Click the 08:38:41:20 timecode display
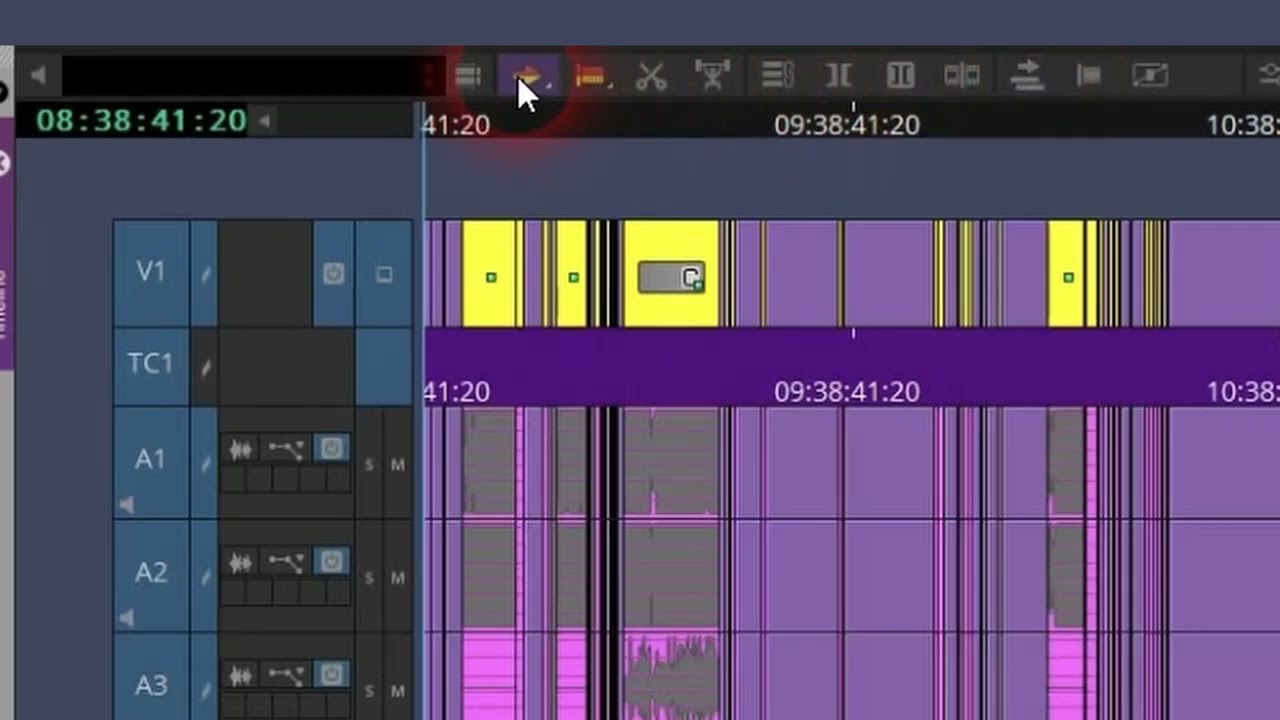 (x=141, y=121)
